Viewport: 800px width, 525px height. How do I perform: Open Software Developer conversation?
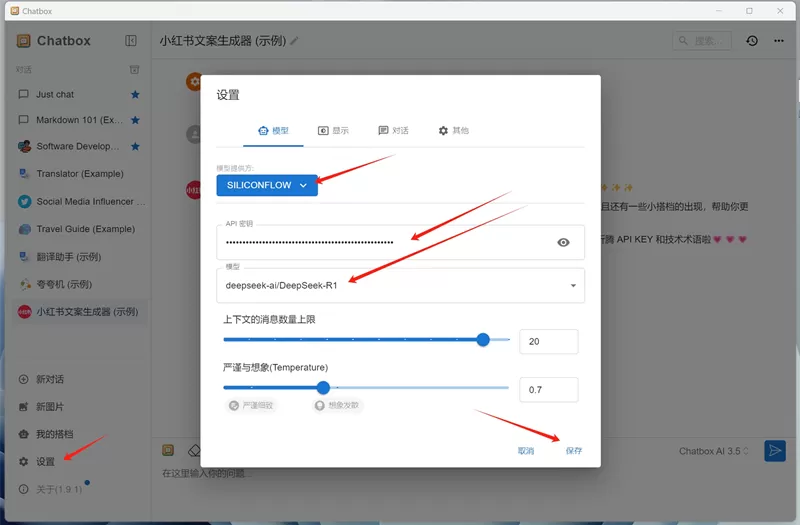(x=79, y=146)
